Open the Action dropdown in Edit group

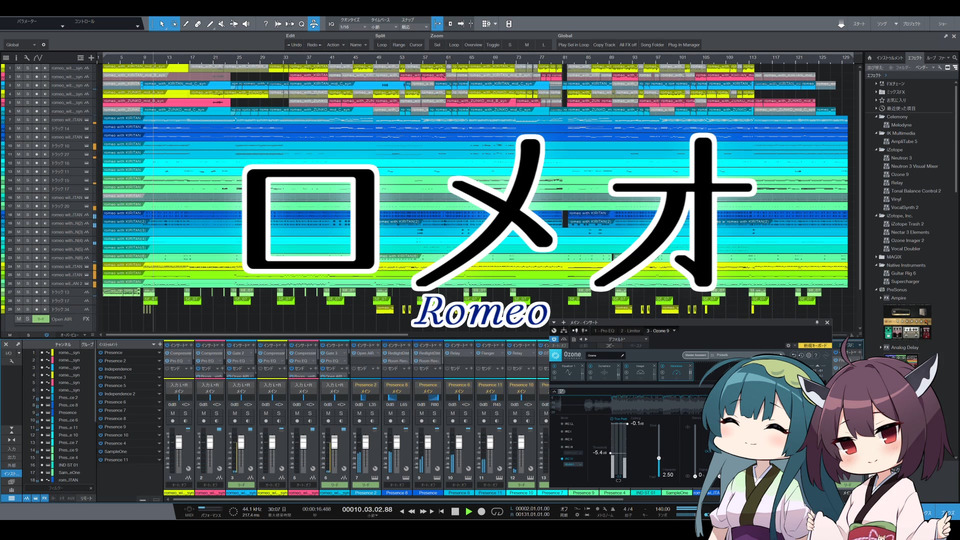(x=335, y=45)
